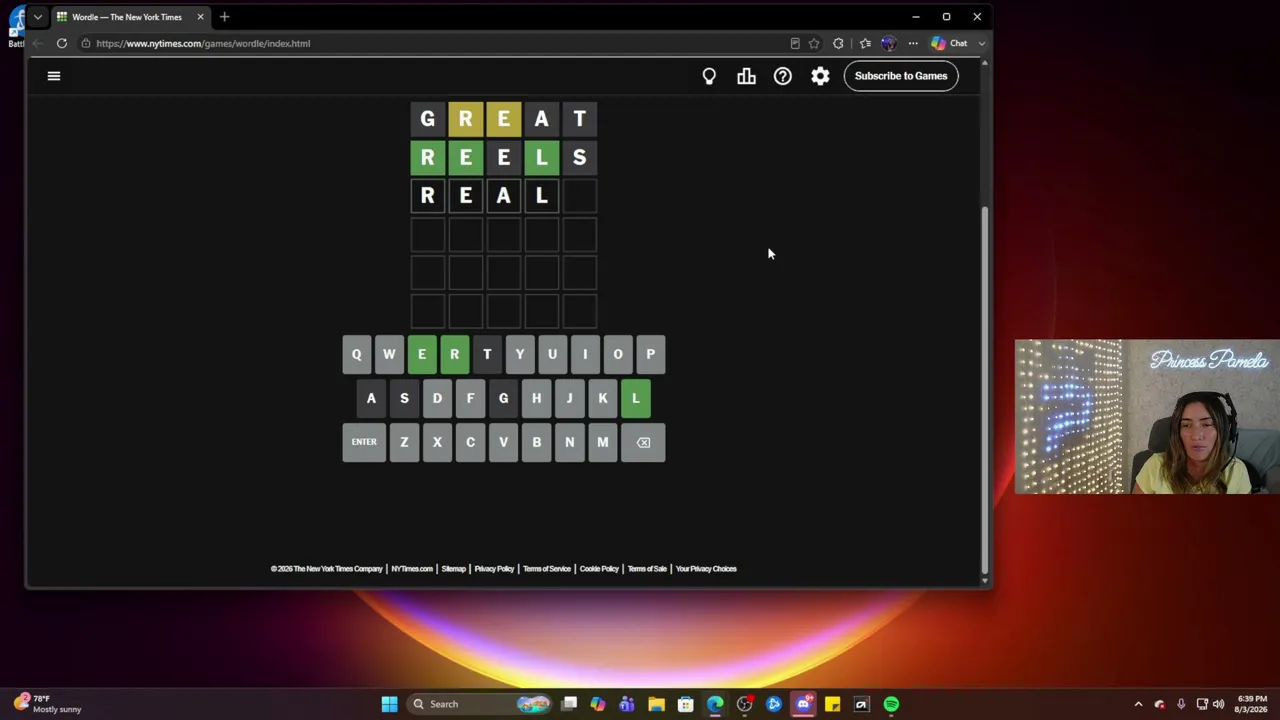Open Wordle settings gear

click(820, 76)
